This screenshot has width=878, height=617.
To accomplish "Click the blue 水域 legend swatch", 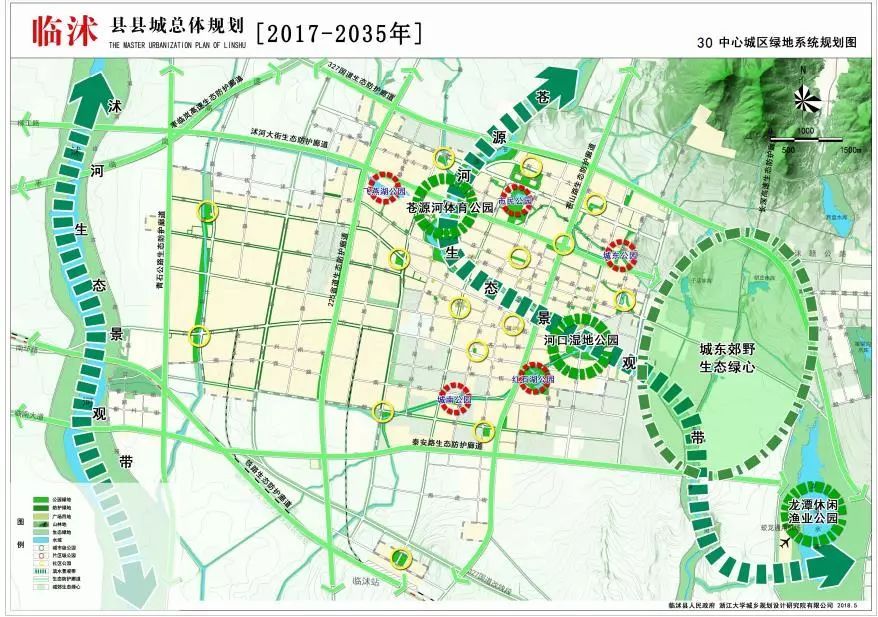I will pyautogui.click(x=41, y=540).
